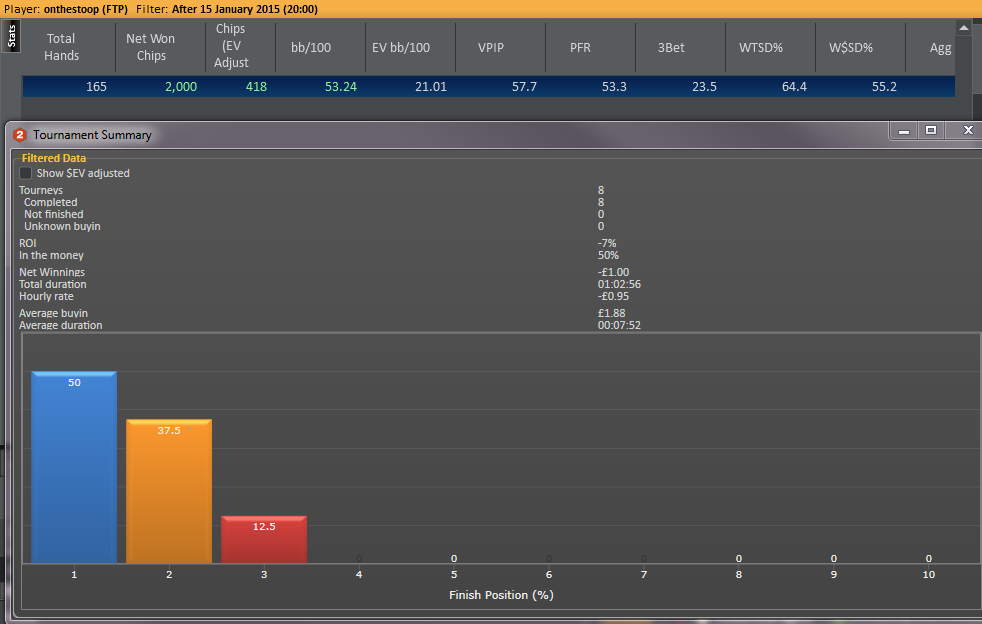Click the Unknown buyin row label
The height and width of the screenshot is (624, 982).
62,226
